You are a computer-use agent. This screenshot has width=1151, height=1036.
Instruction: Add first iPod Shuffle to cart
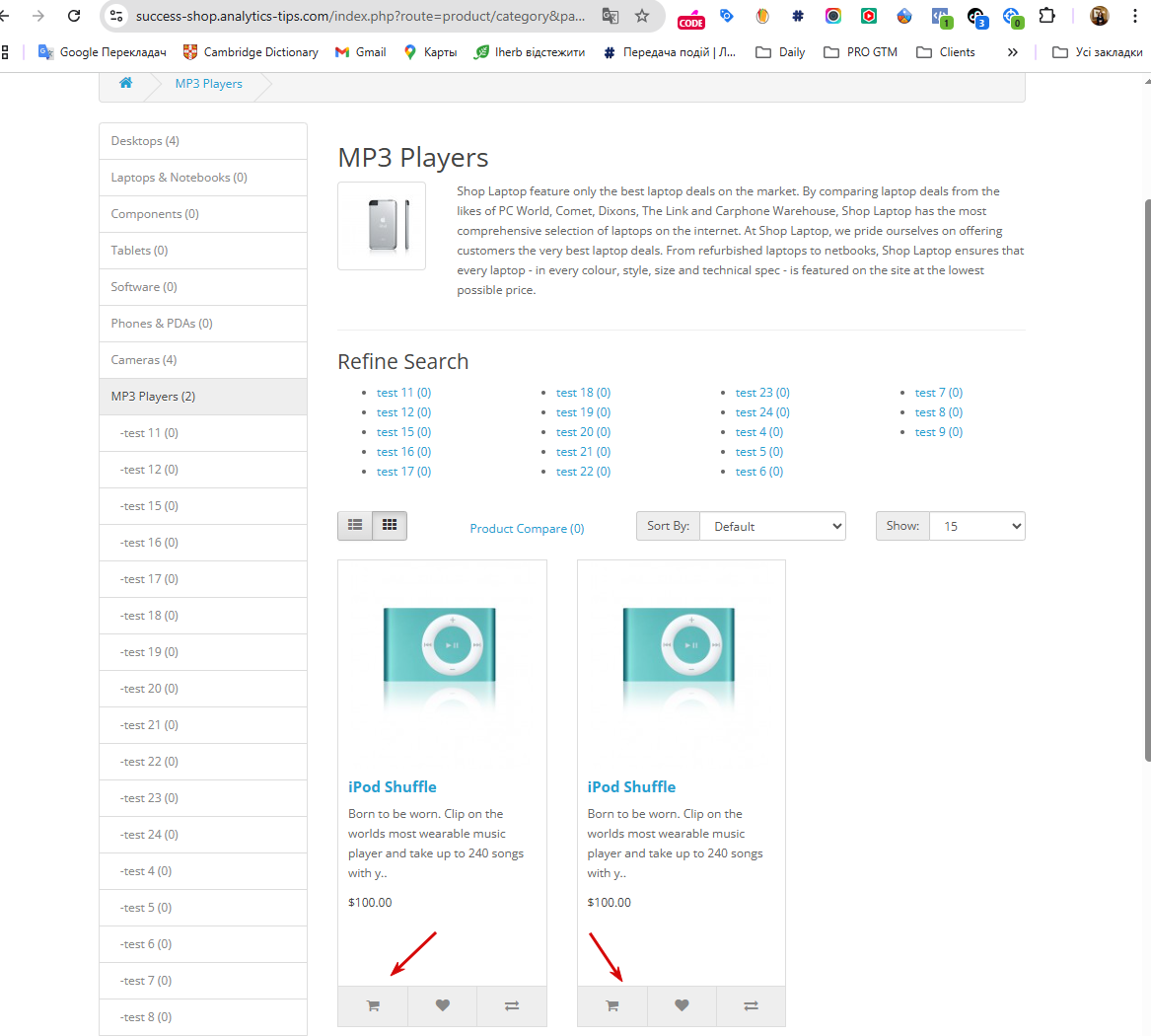(373, 1005)
